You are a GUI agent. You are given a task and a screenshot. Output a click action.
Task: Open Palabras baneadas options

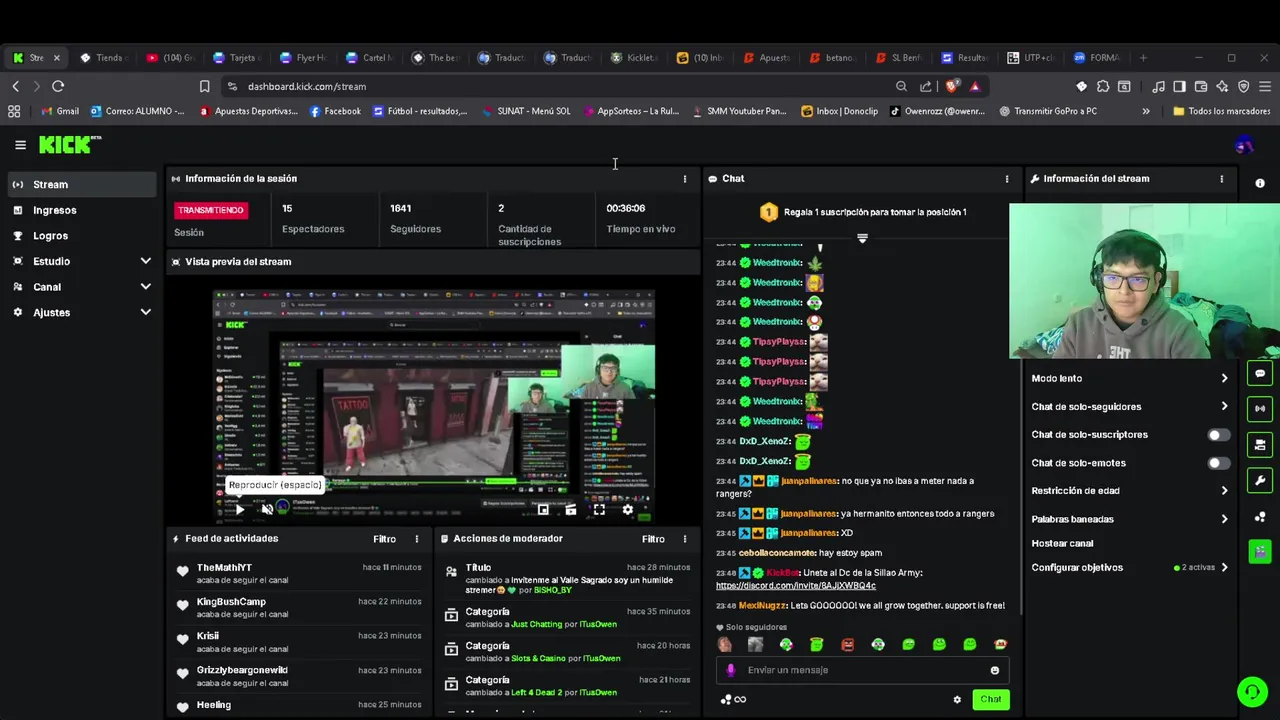[x=1130, y=519]
